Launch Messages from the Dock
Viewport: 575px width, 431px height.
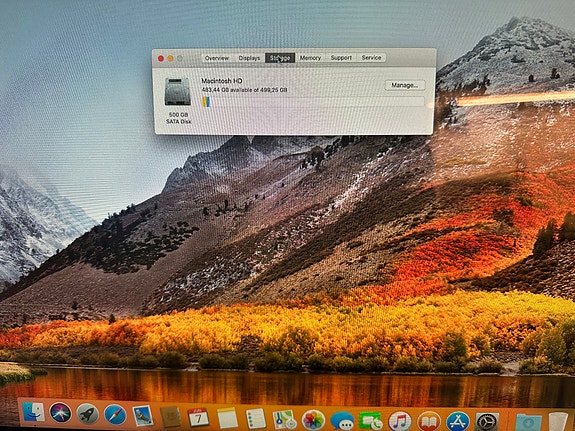(x=342, y=421)
